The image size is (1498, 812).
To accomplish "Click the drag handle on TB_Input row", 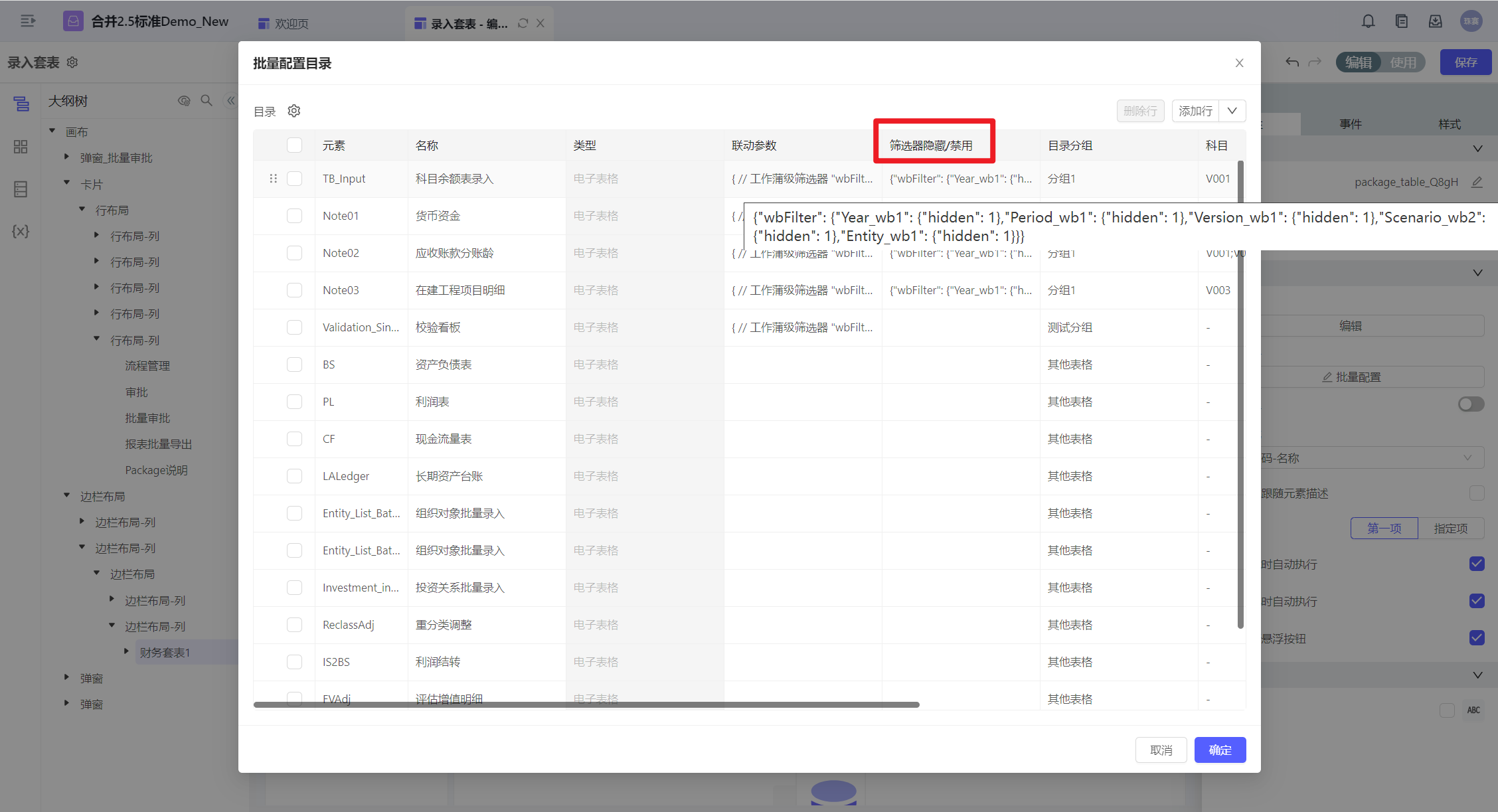I will coord(273,179).
